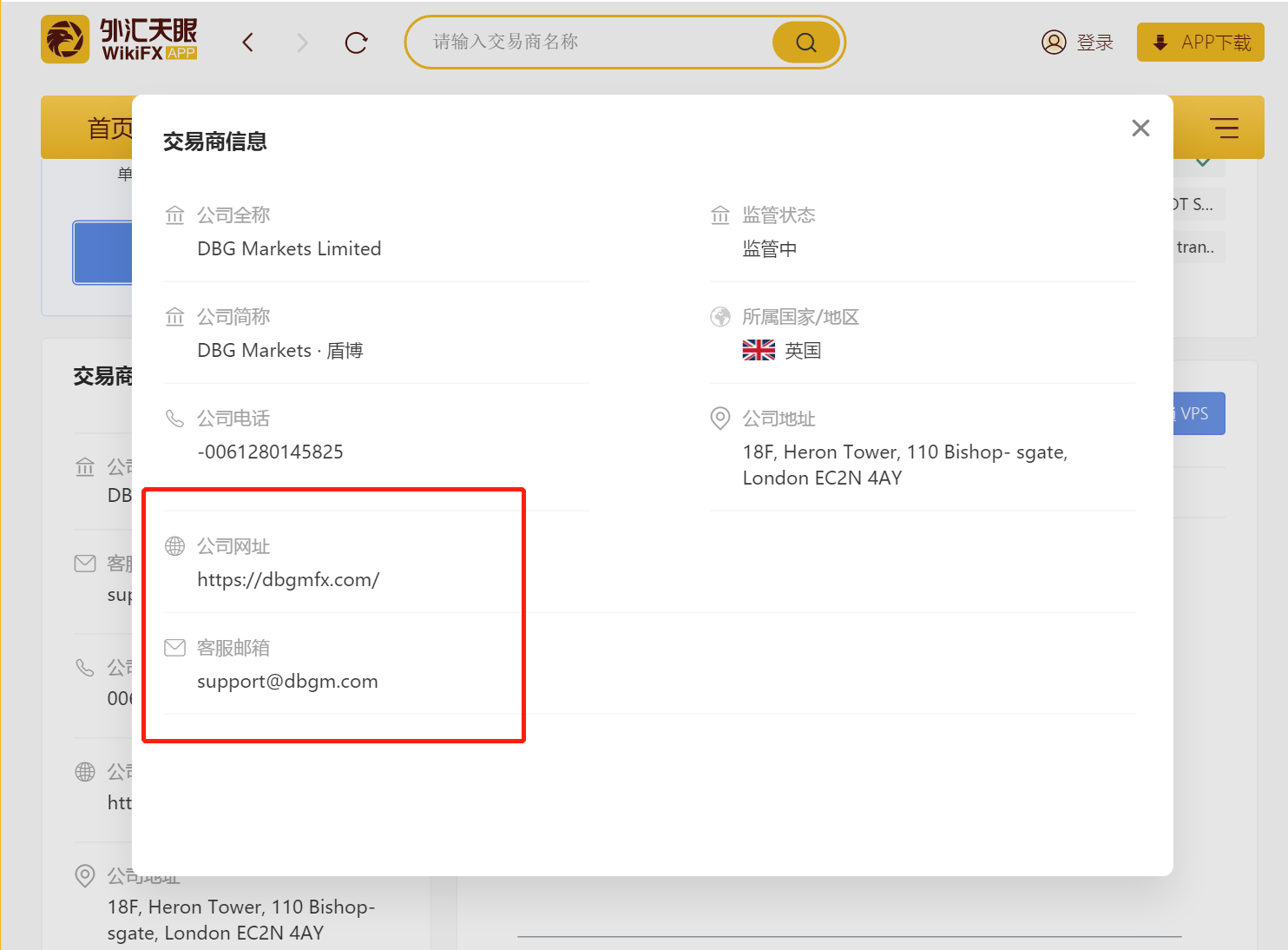Click the company name DBG Markets Limited
The width and height of the screenshot is (1288, 950).
289,248
